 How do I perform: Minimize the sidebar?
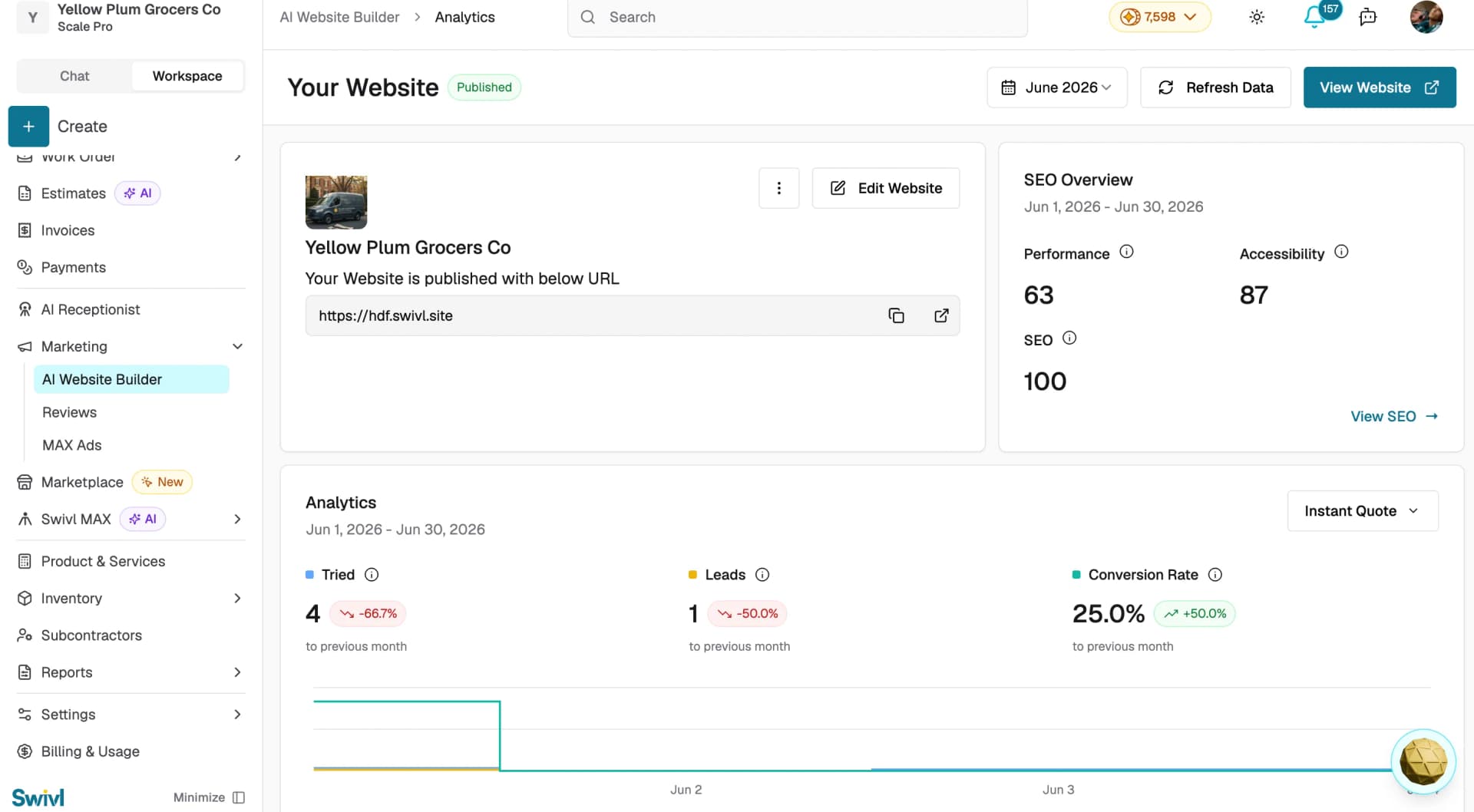209,797
